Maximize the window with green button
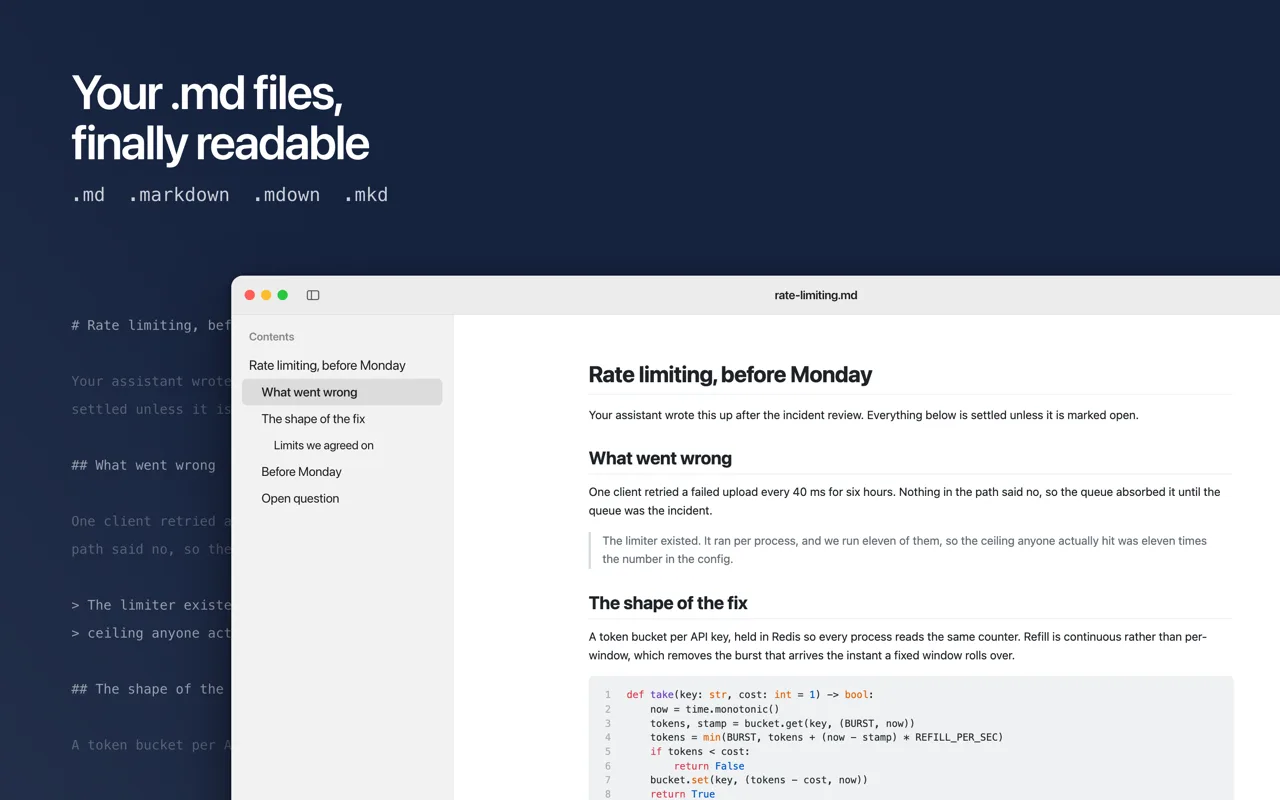 283,295
